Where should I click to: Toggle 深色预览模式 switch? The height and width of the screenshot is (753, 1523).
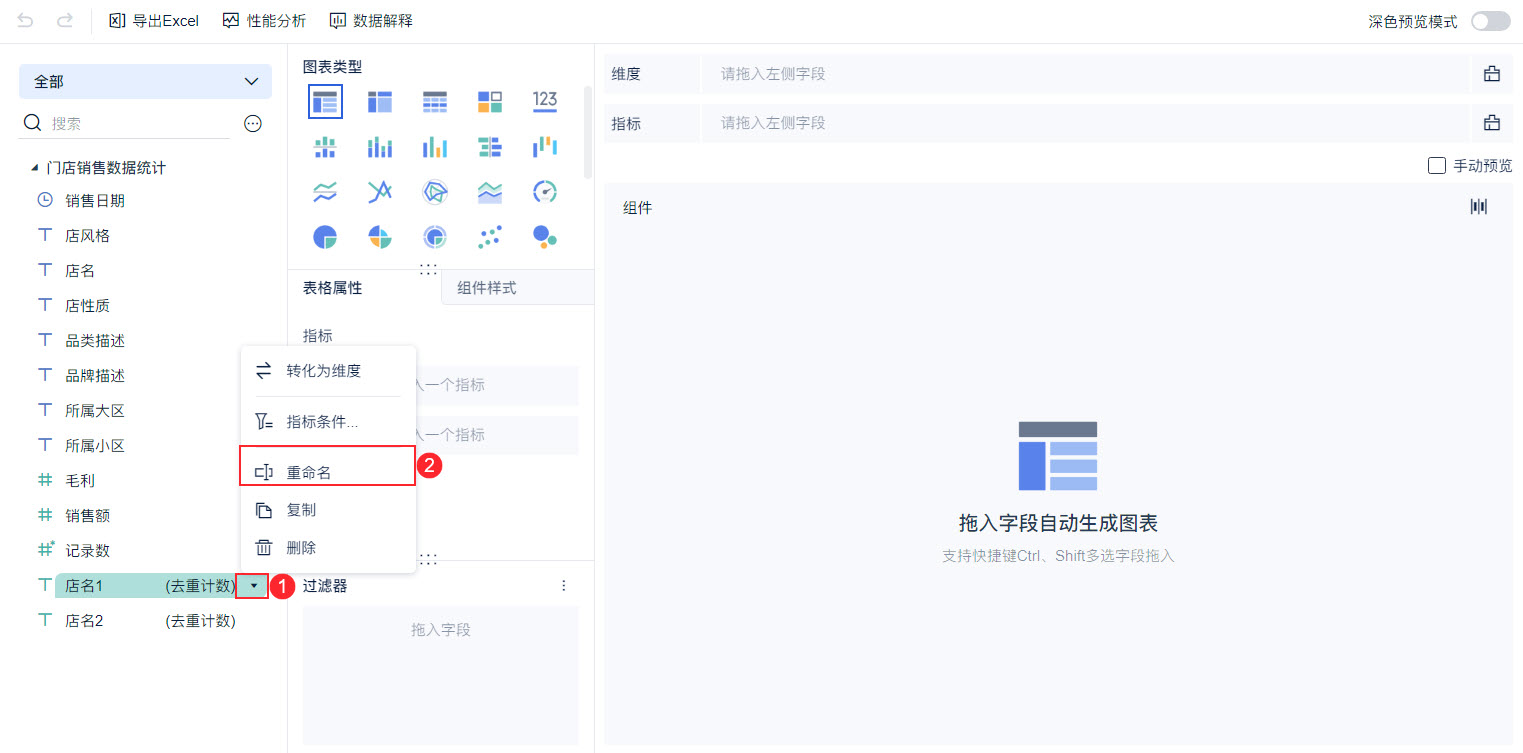(1491, 21)
